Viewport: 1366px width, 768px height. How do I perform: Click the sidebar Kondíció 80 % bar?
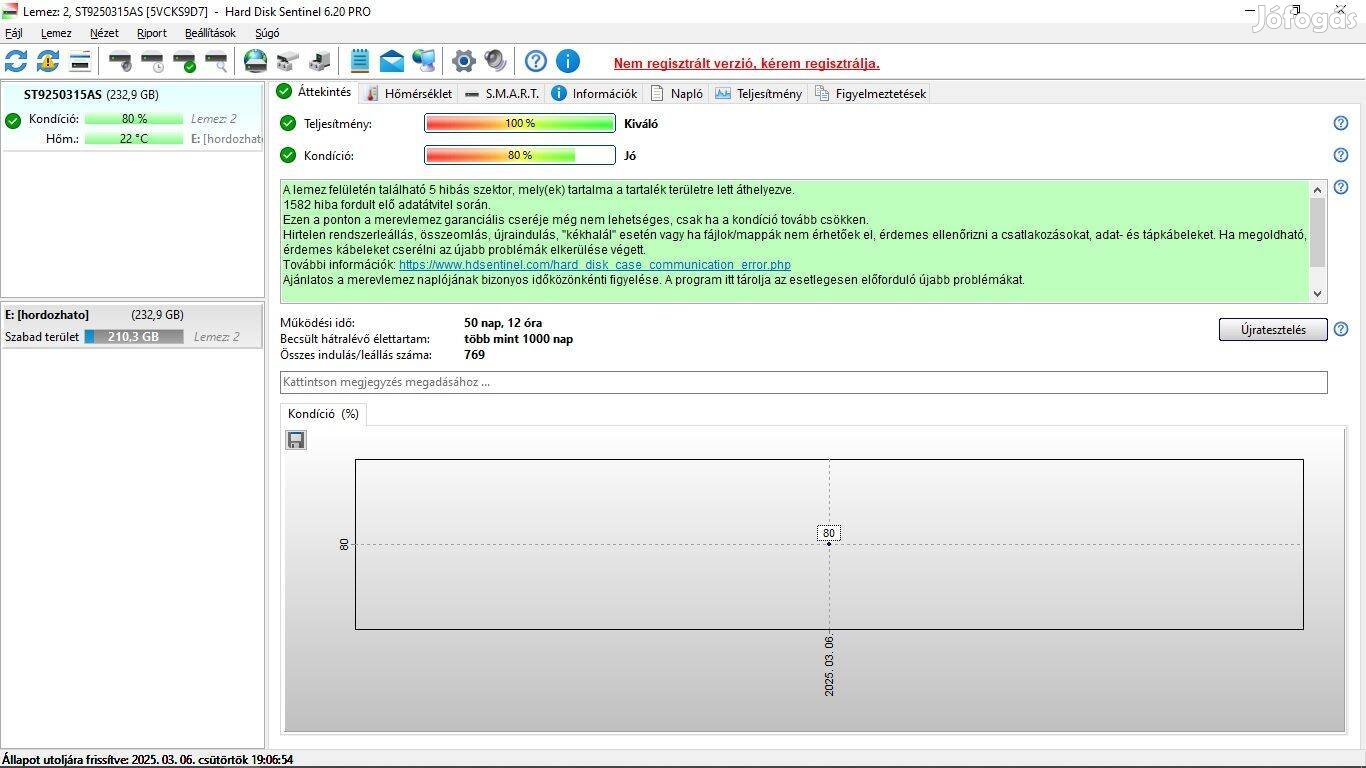coord(134,119)
